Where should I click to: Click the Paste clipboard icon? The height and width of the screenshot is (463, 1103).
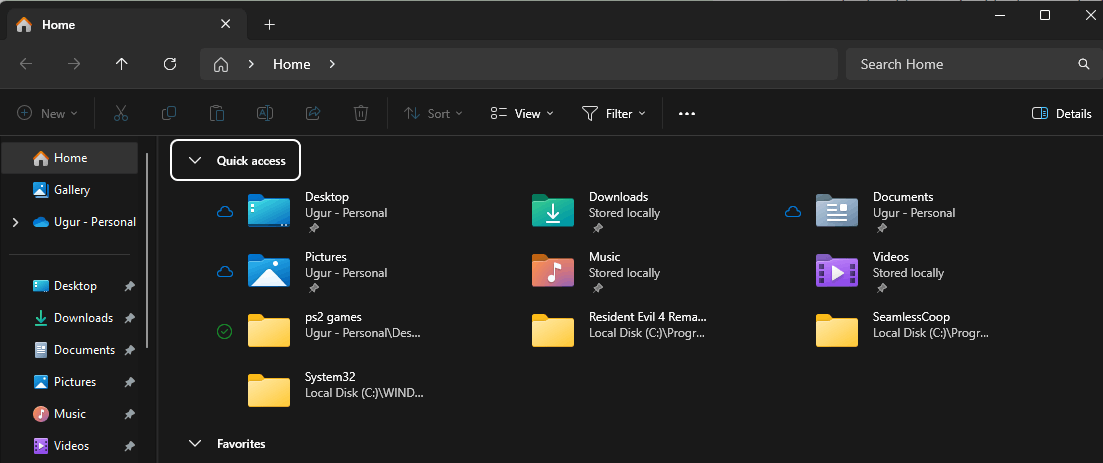217,113
